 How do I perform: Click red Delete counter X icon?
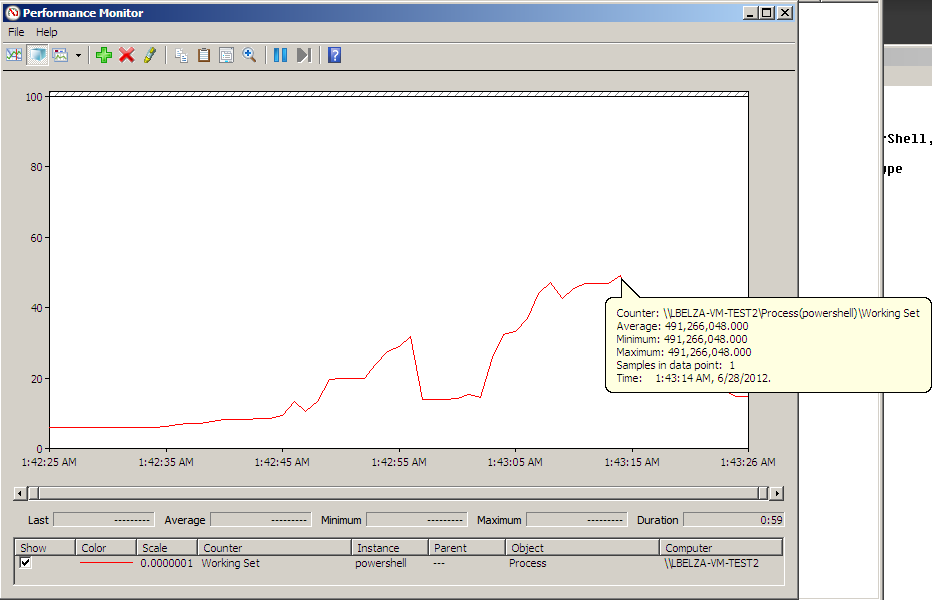point(127,55)
